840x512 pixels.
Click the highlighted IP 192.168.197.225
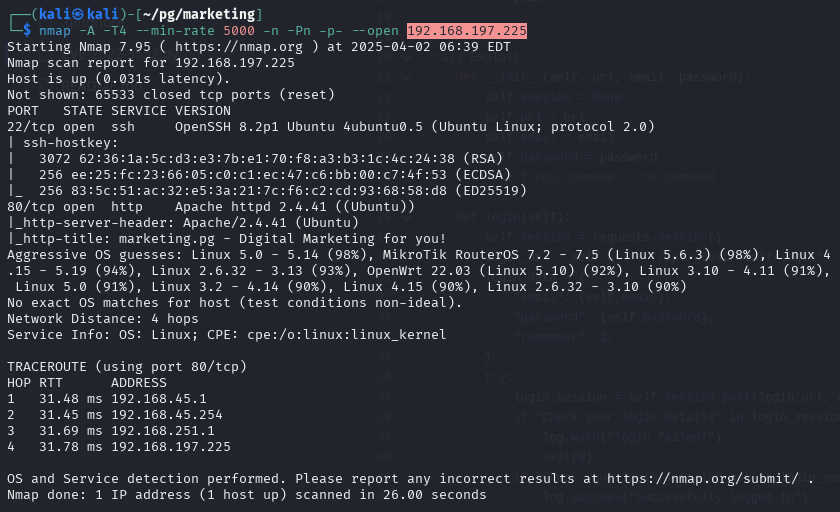[x=467, y=31]
